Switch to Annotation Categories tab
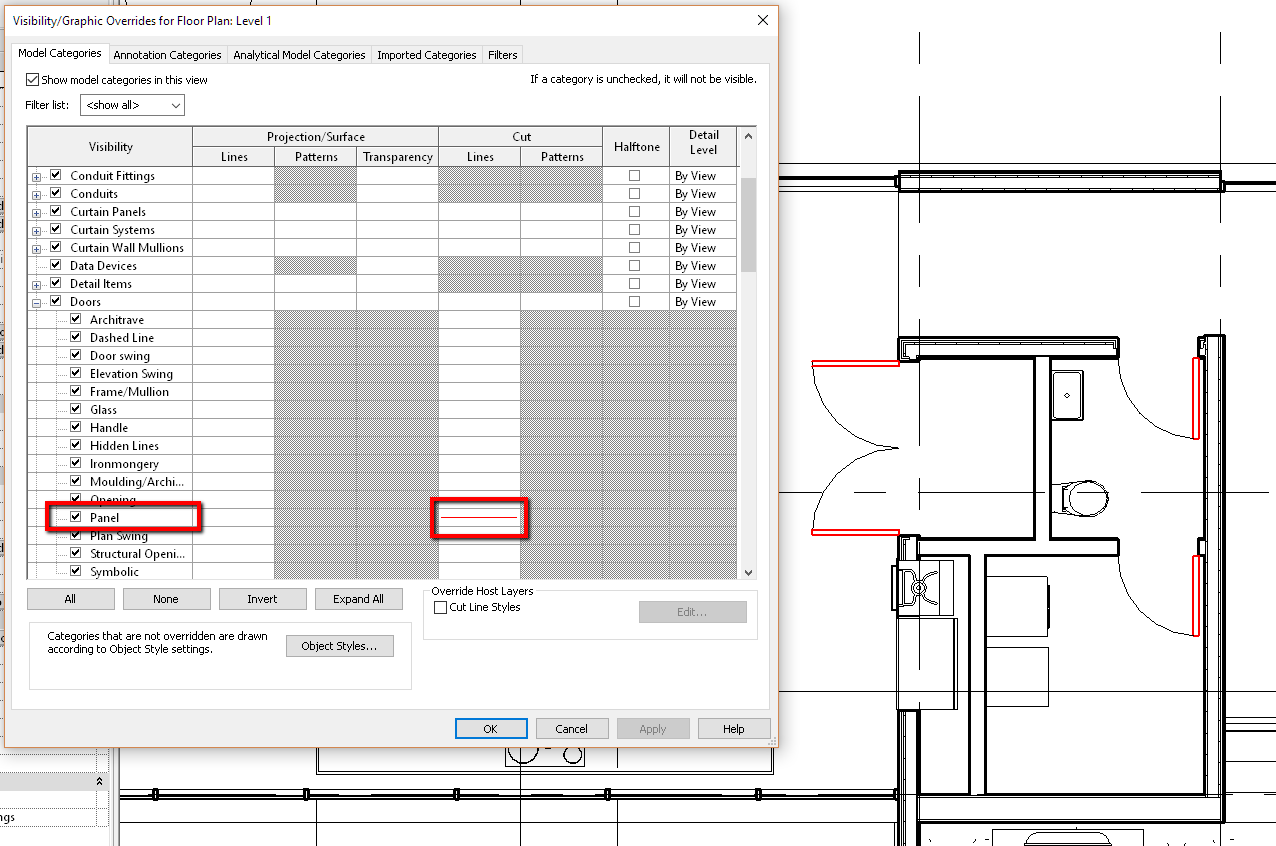 (x=167, y=55)
